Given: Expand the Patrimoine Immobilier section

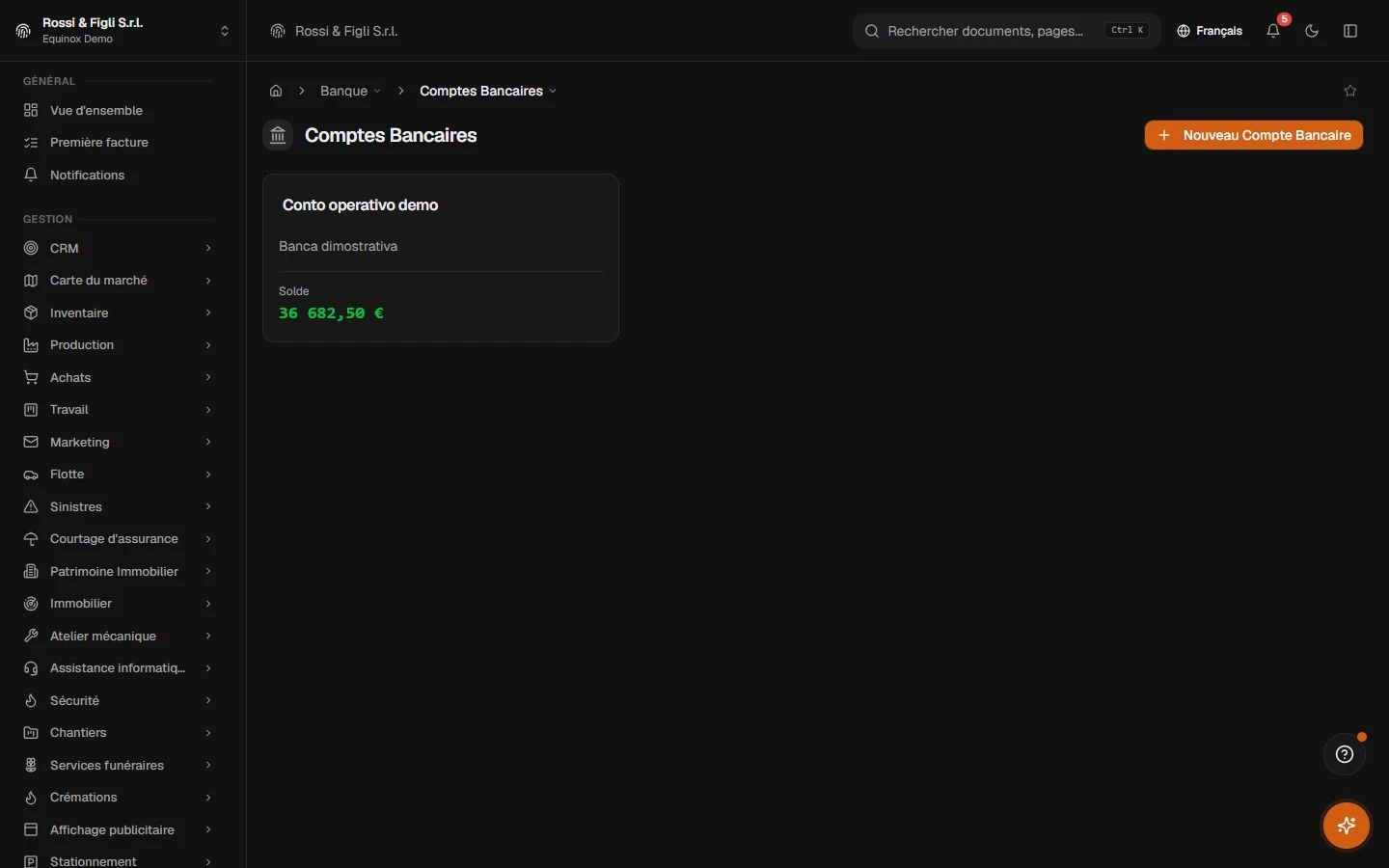Looking at the screenshot, I should (118, 571).
